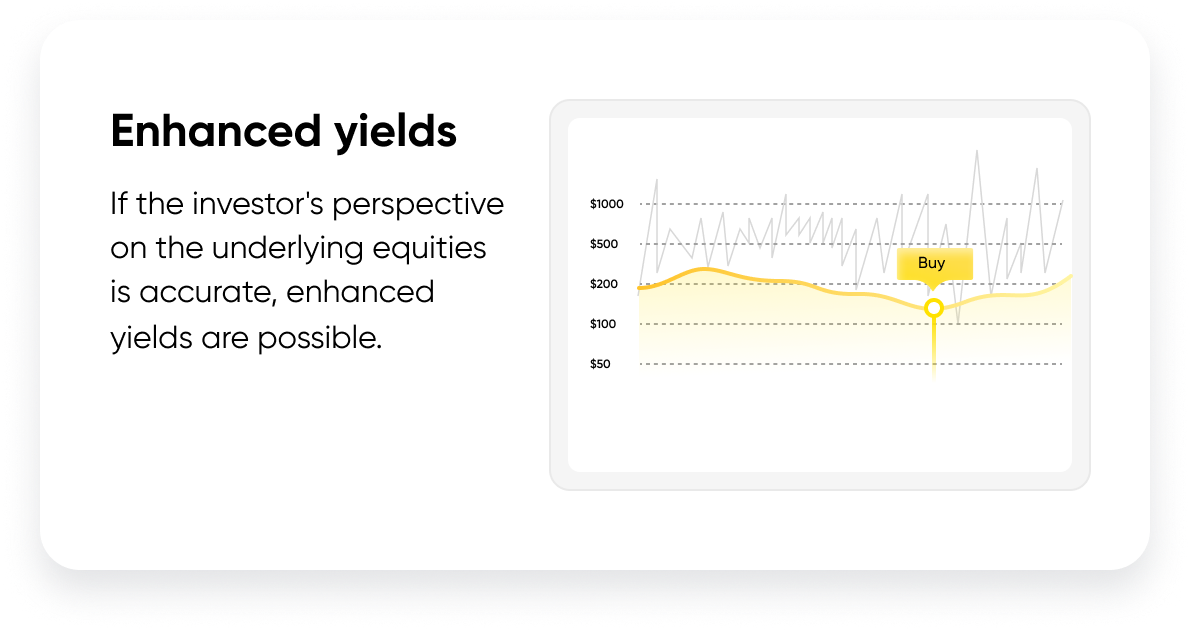Click the yellow curve's peak near $200
Viewport: 1190px width, 630px height.
click(x=706, y=269)
